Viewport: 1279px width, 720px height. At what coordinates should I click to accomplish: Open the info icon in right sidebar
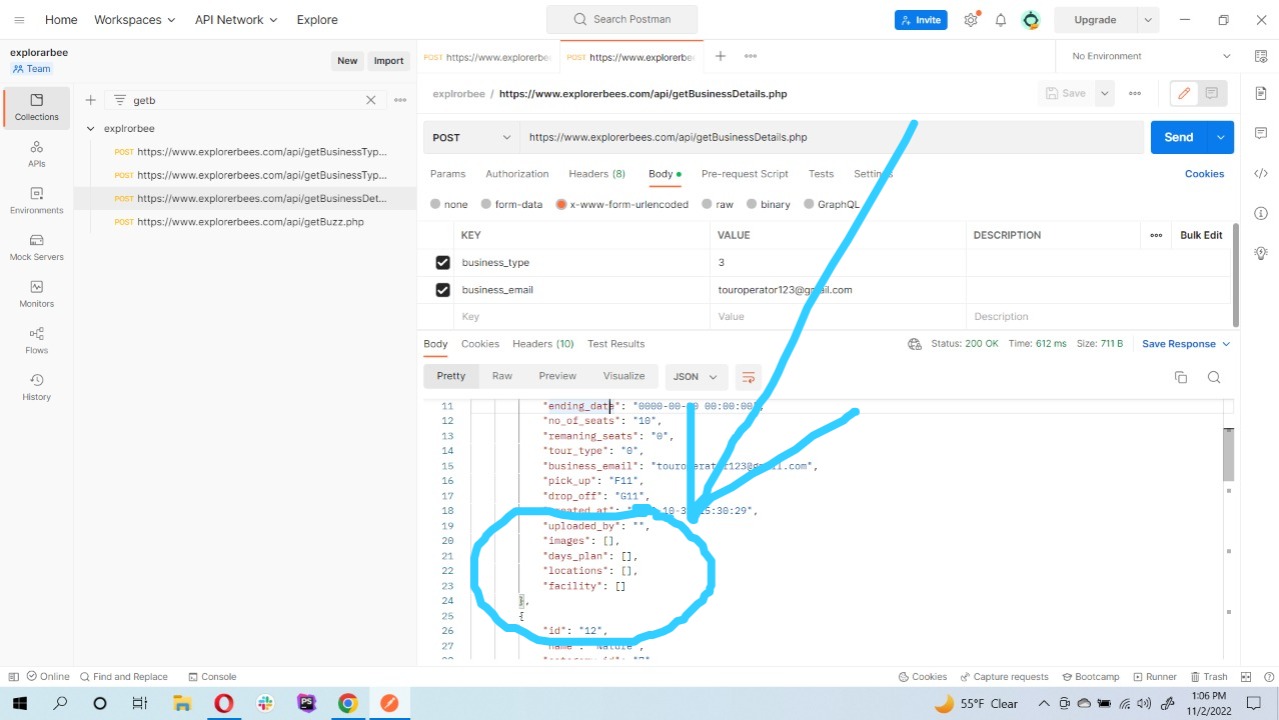[x=1261, y=213]
